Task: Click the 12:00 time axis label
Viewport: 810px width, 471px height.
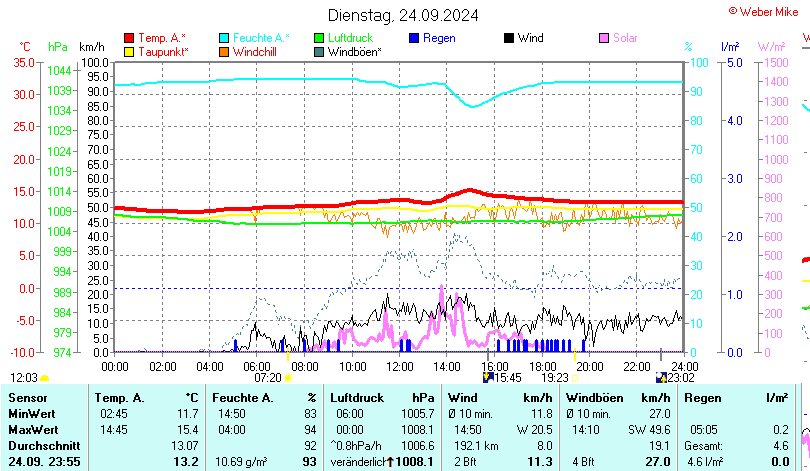Action: [x=400, y=366]
